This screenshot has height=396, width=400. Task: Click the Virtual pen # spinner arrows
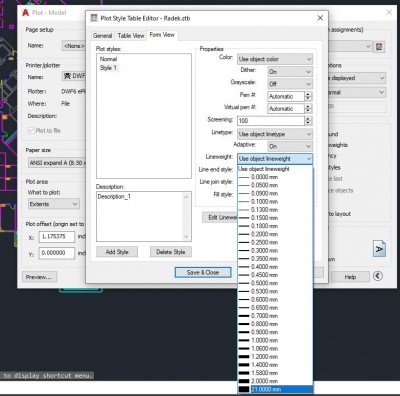pyautogui.click(x=308, y=109)
